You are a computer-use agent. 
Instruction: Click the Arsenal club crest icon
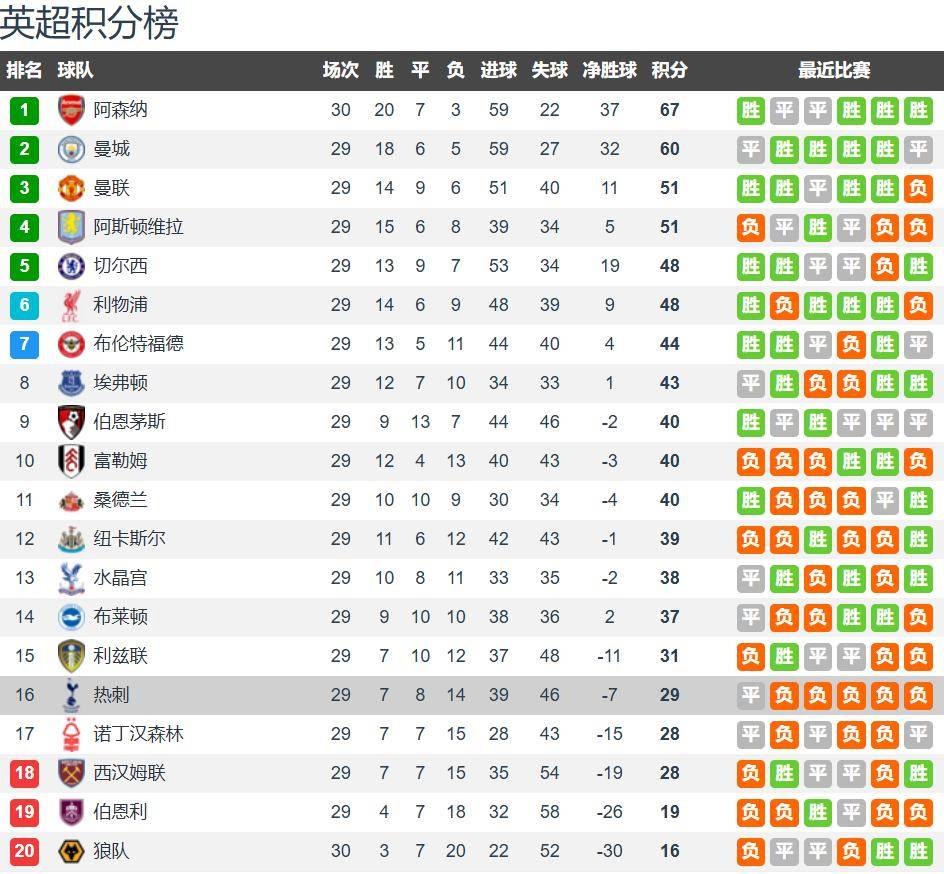[72, 110]
